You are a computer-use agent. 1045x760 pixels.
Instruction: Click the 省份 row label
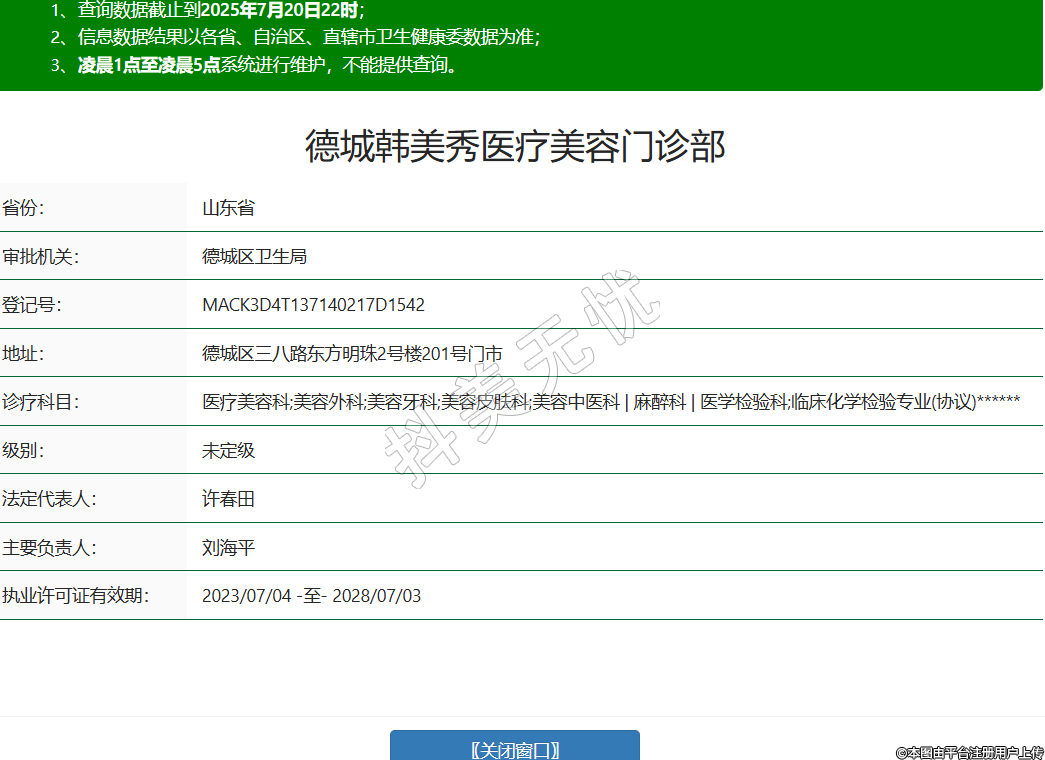tap(24, 208)
